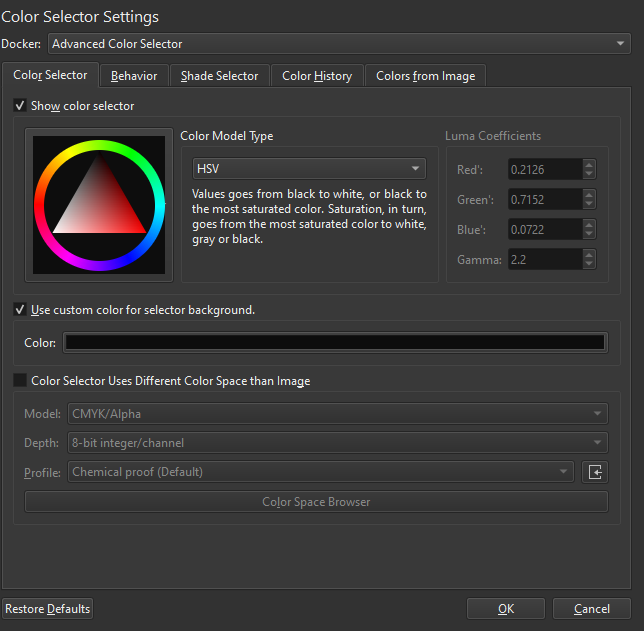Click the Gamma value field
This screenshot has height=631, width=644.
click(545, 259)
